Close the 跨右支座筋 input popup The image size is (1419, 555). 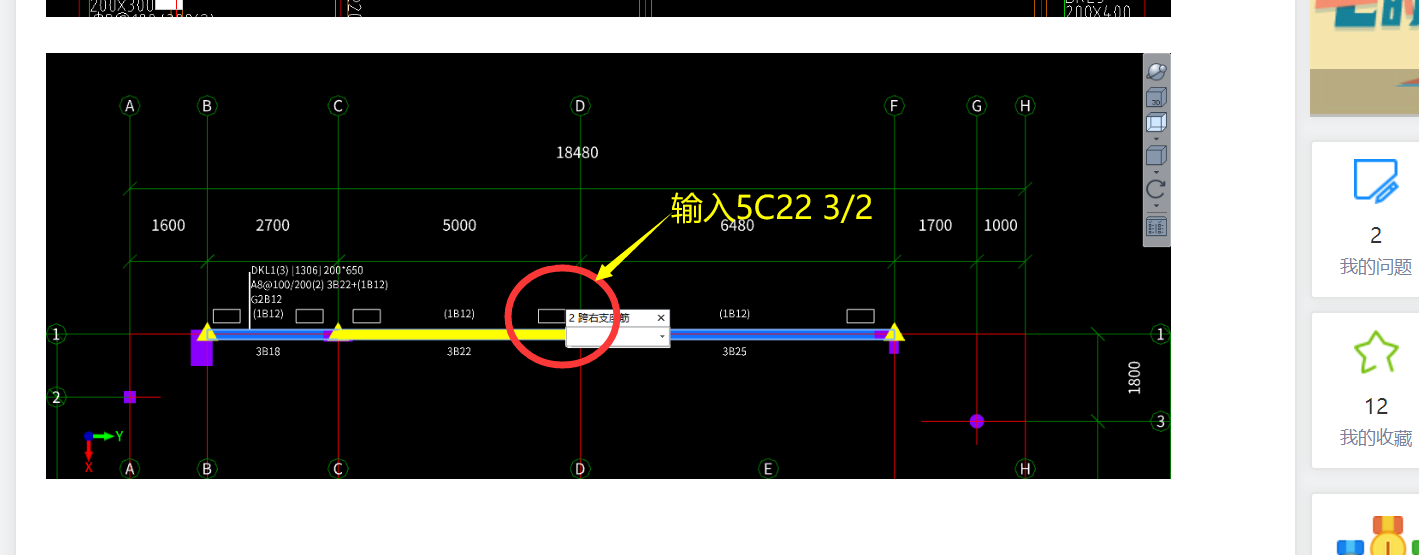[661, 318]
